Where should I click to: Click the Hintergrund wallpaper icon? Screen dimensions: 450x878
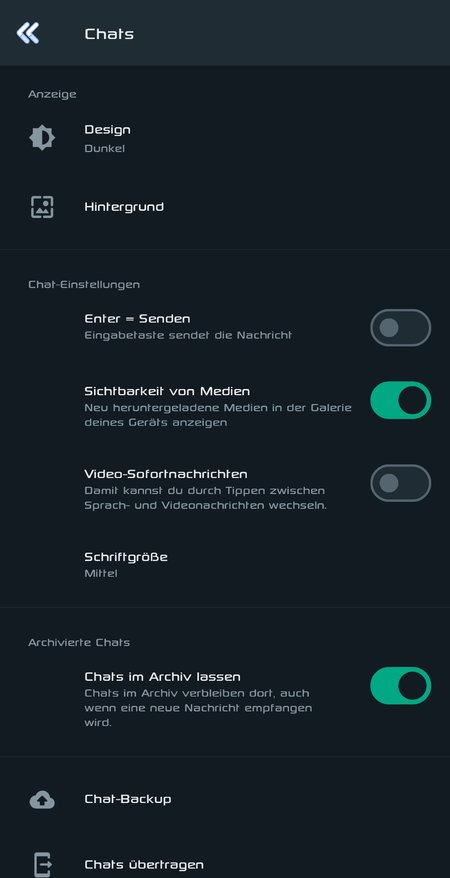pyautogui.click(x=42, y=207)
